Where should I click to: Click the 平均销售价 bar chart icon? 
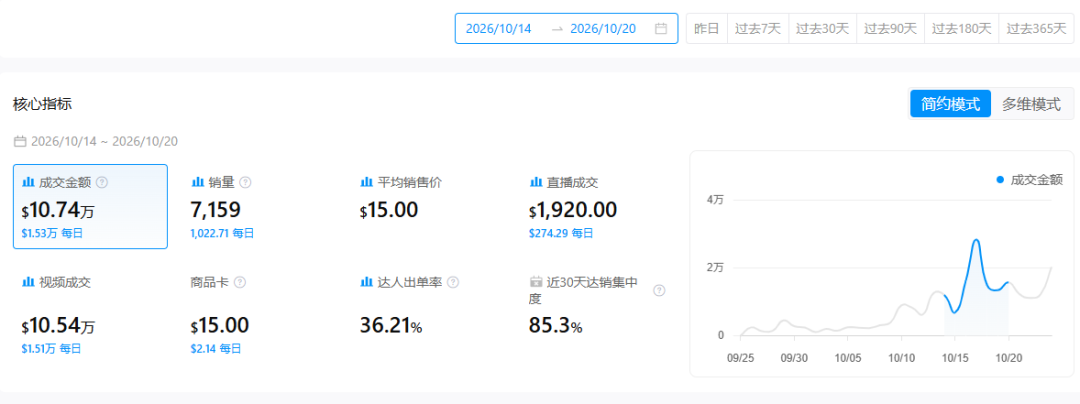pos(366,182)
